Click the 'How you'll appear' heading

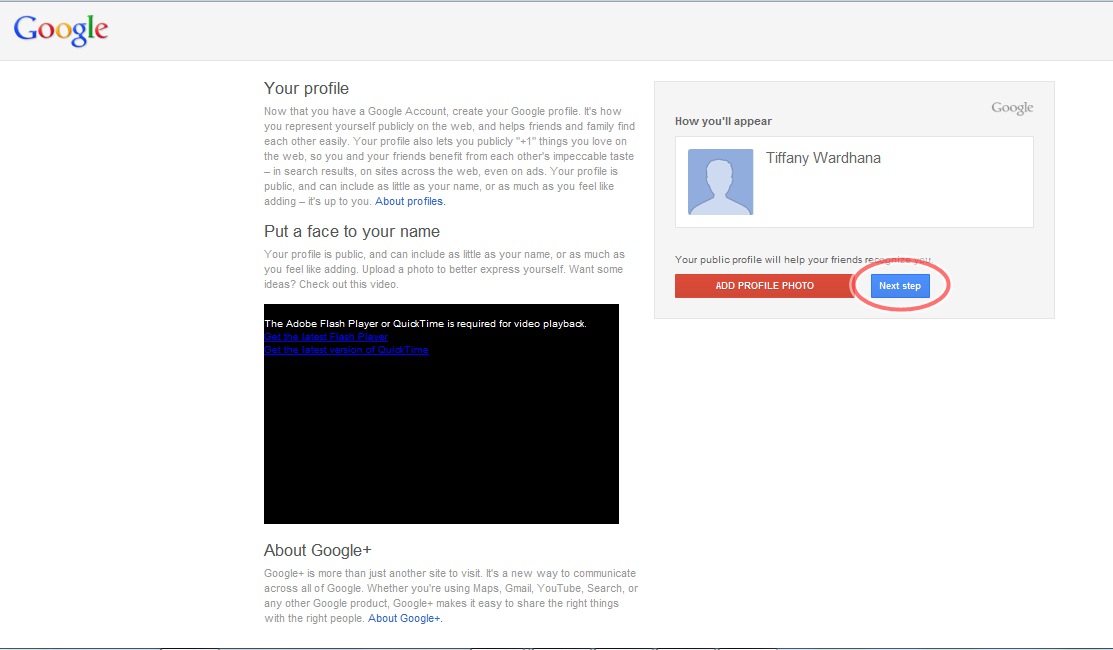[x=723, y=121]
